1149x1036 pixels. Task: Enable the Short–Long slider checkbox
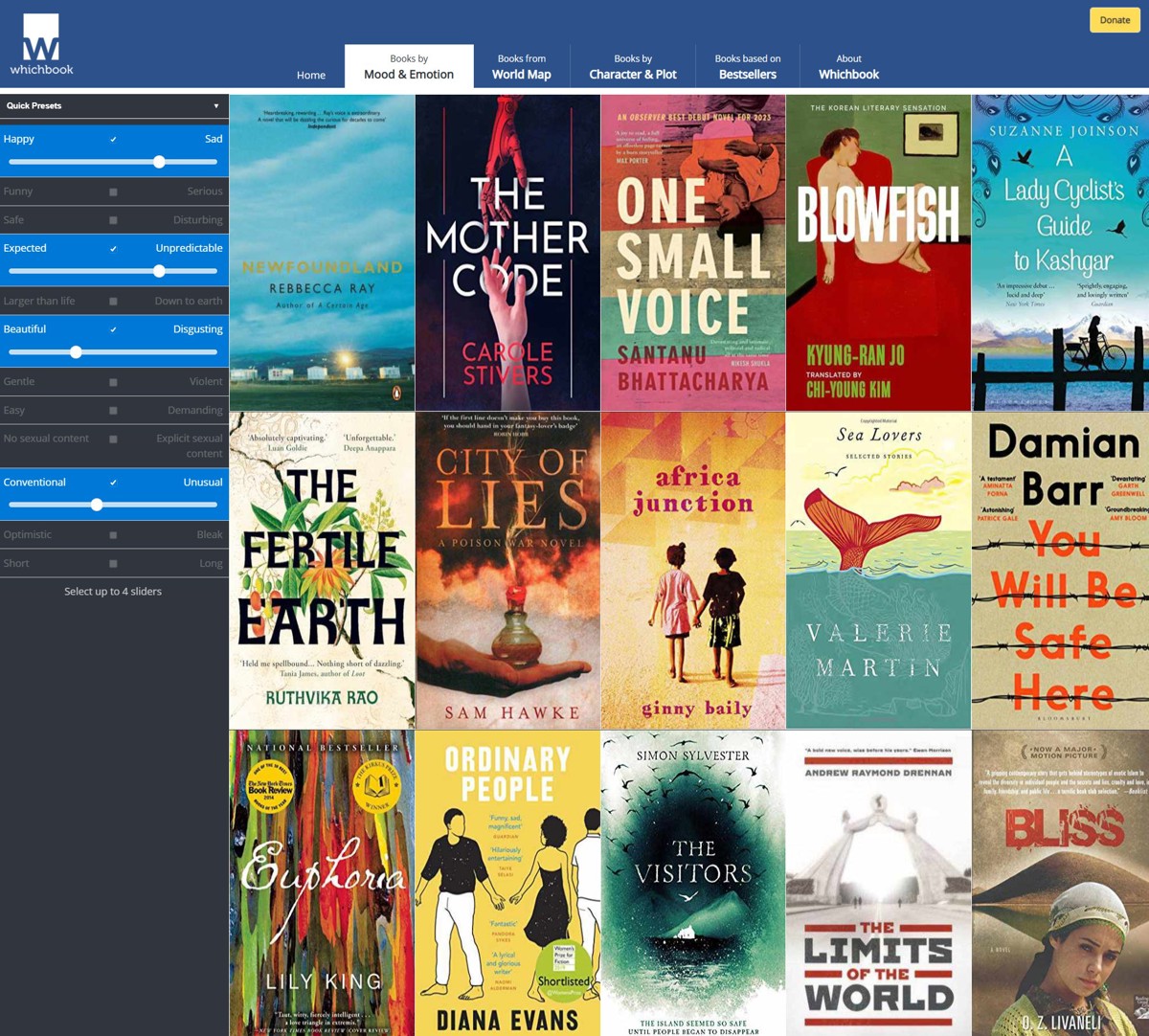[113, 564]
